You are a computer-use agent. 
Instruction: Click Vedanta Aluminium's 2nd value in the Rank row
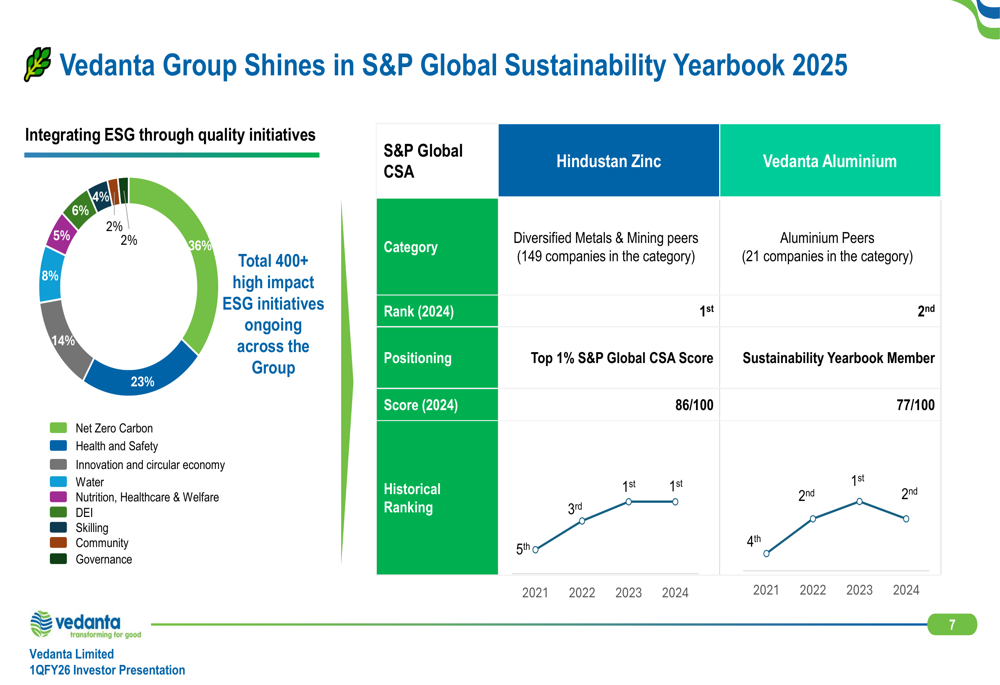tap(926, 311)
